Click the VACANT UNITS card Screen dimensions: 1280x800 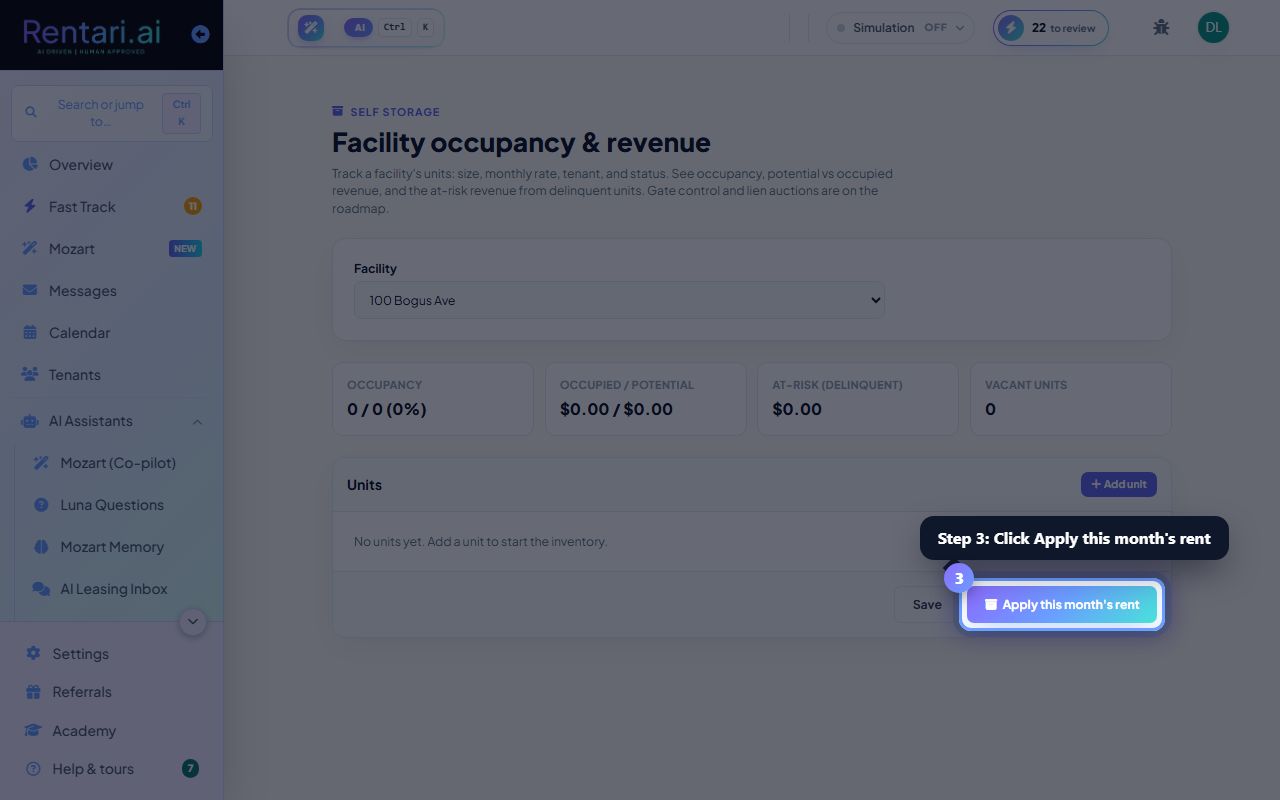1071,399
